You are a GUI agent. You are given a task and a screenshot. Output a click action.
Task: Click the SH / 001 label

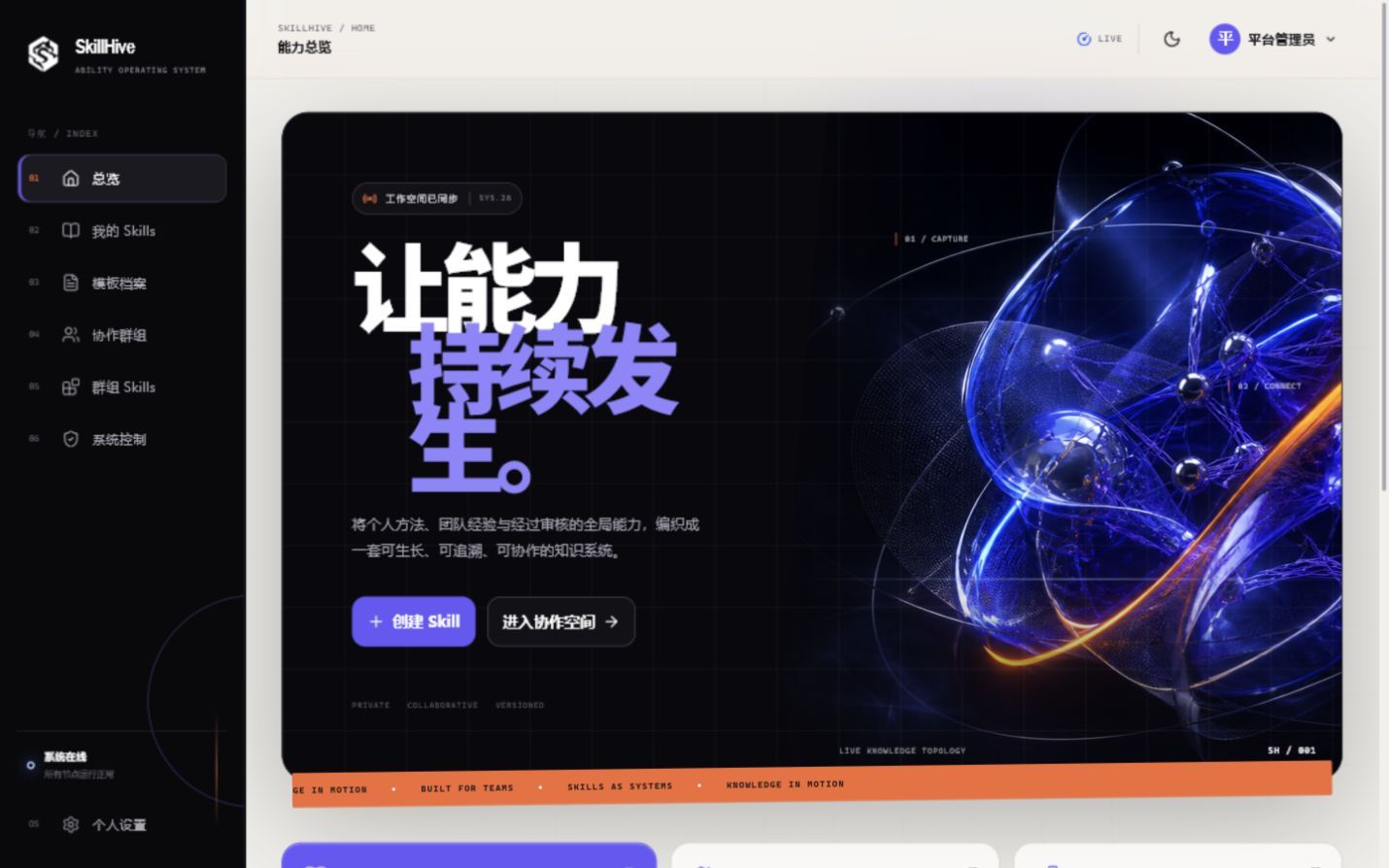pos(1291,751)
